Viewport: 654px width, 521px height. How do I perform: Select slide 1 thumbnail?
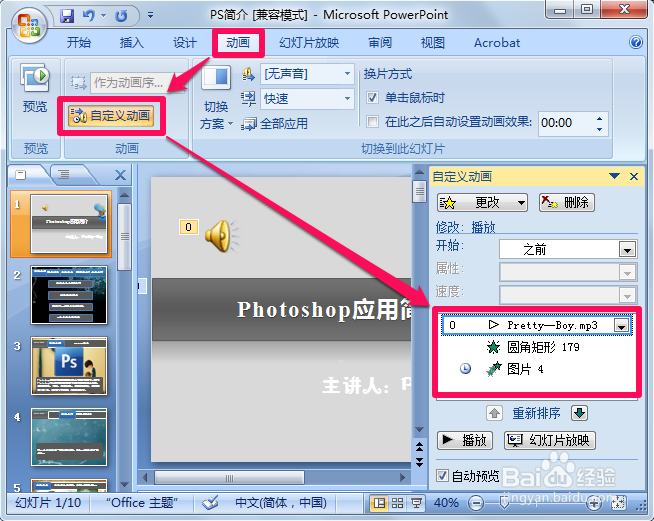[69, 224]
